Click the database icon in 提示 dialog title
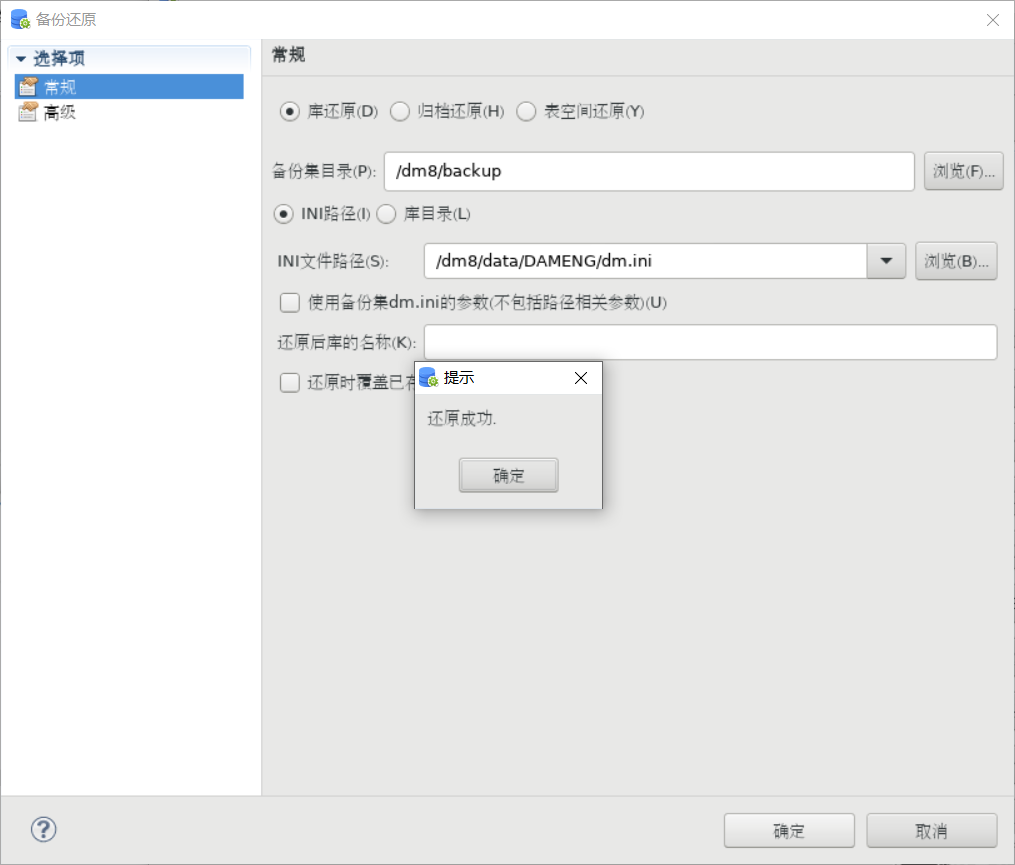This screenshot has width=1015, height=865. click(429, 377)
